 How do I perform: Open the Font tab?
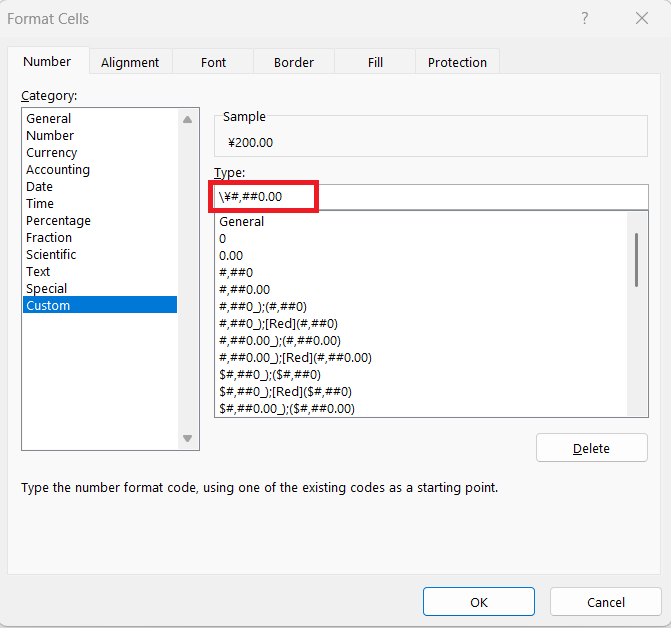click(213, 62)
